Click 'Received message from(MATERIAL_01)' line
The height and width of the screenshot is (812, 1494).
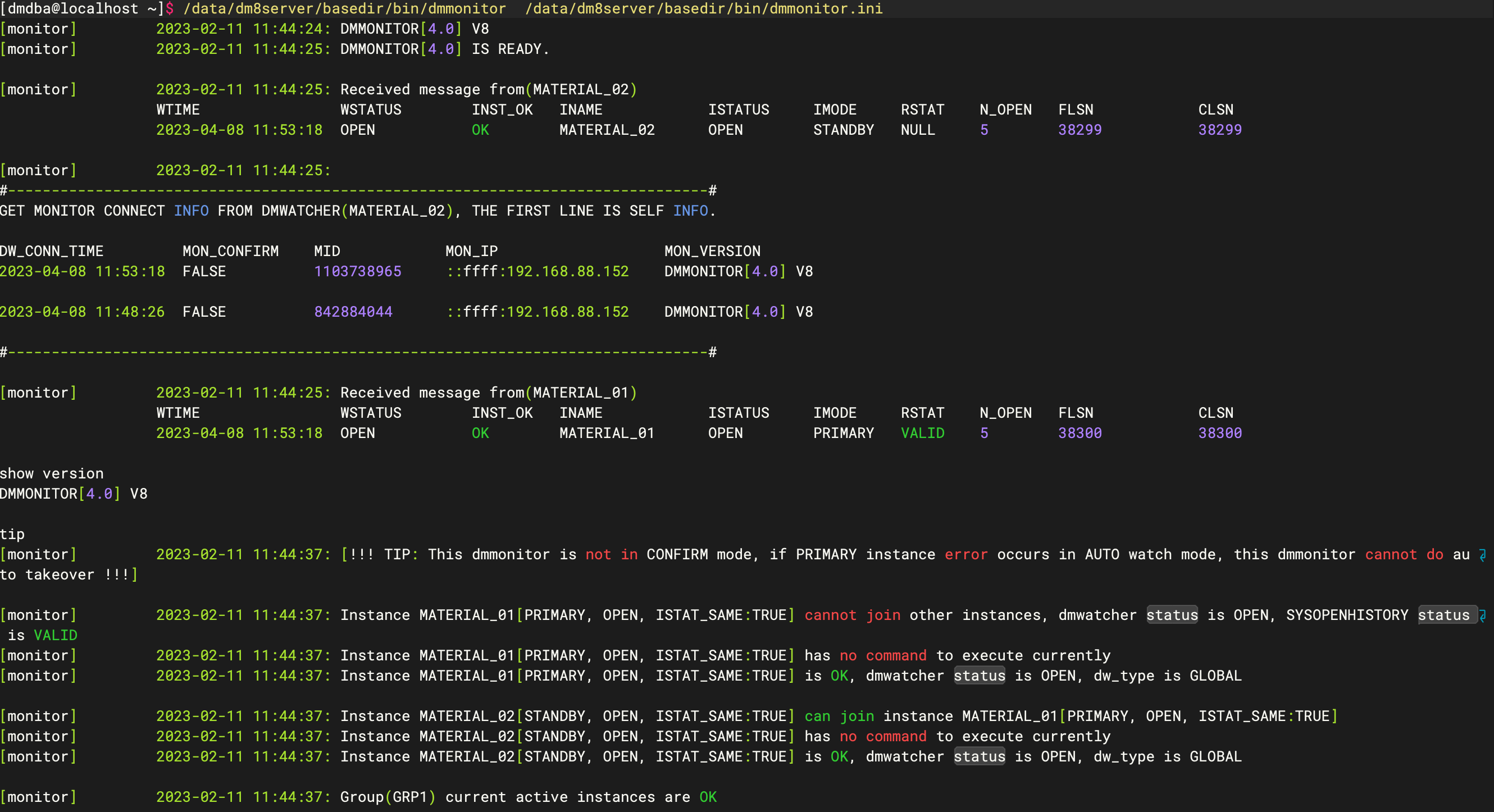point(489,393)
